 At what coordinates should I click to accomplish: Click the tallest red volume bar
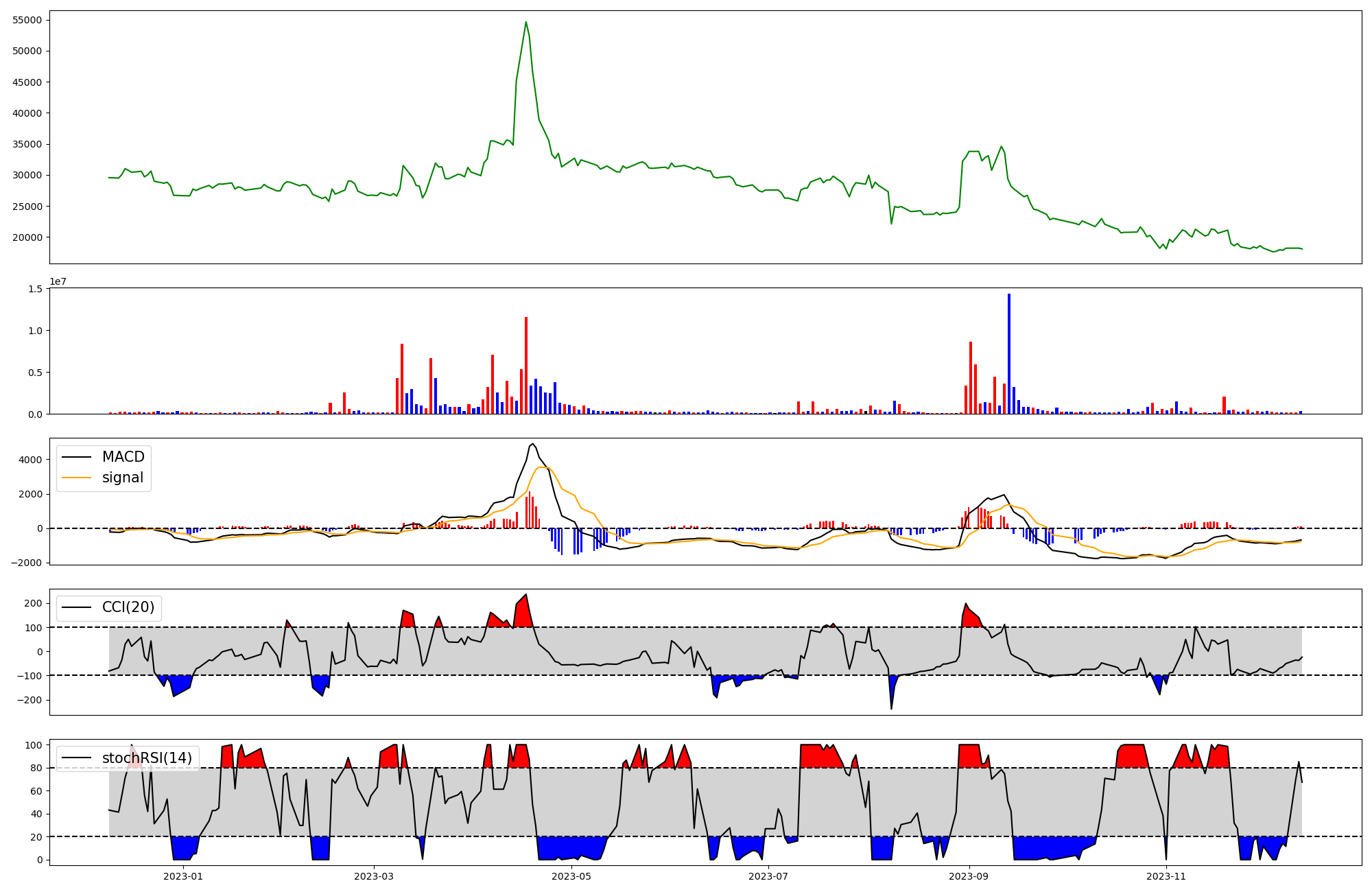(526, 365)
